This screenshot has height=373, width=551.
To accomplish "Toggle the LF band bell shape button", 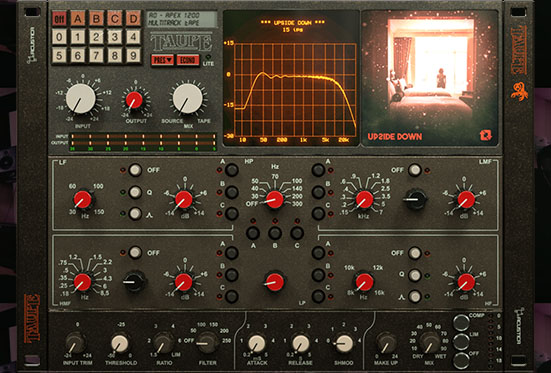I will pyautogui.click(x=135, y=213).
